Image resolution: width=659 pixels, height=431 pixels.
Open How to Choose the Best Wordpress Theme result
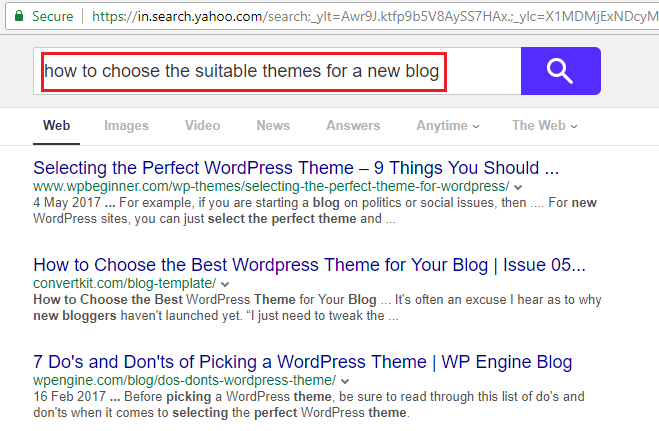[x=309, y=265]
